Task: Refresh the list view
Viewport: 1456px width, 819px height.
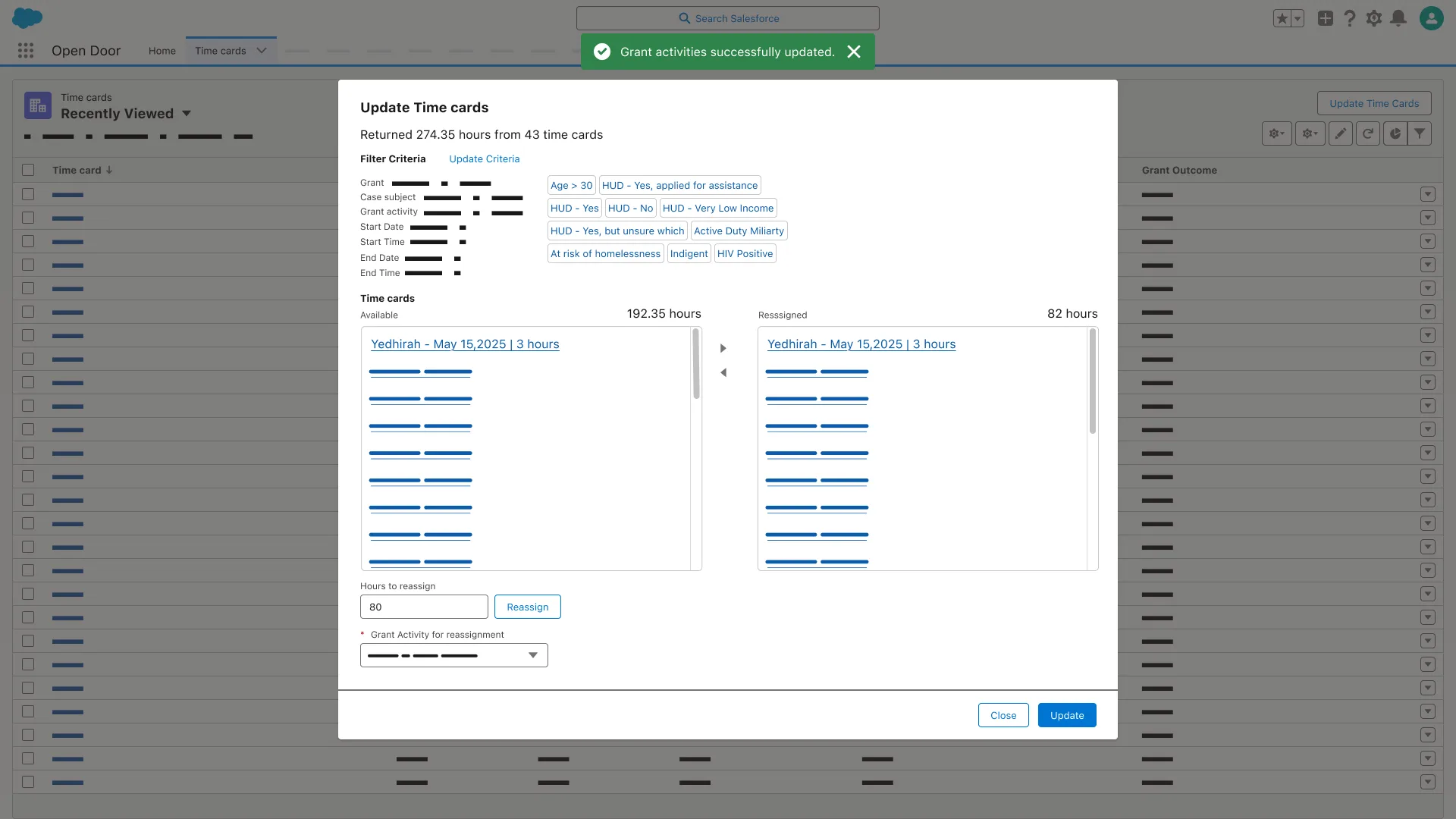Action: (1368, 133)
